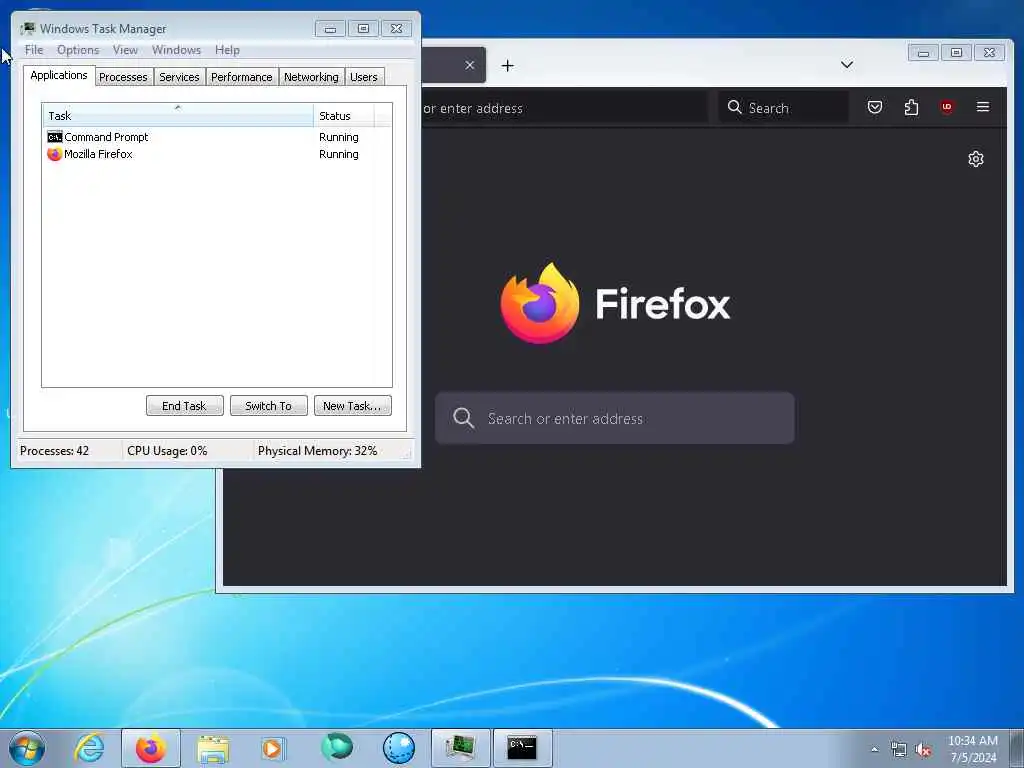
Task: Click the green swirl taskbar icon
Action: click(337, 746)
